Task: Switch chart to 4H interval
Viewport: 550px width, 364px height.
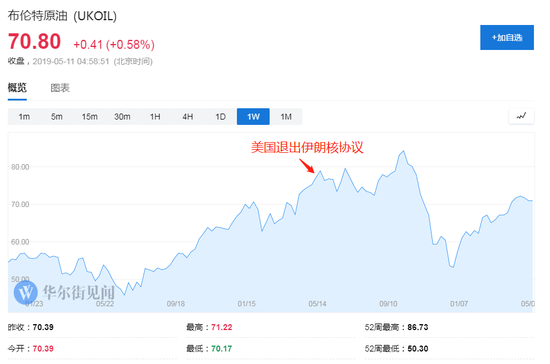Action: coord(188,116)
